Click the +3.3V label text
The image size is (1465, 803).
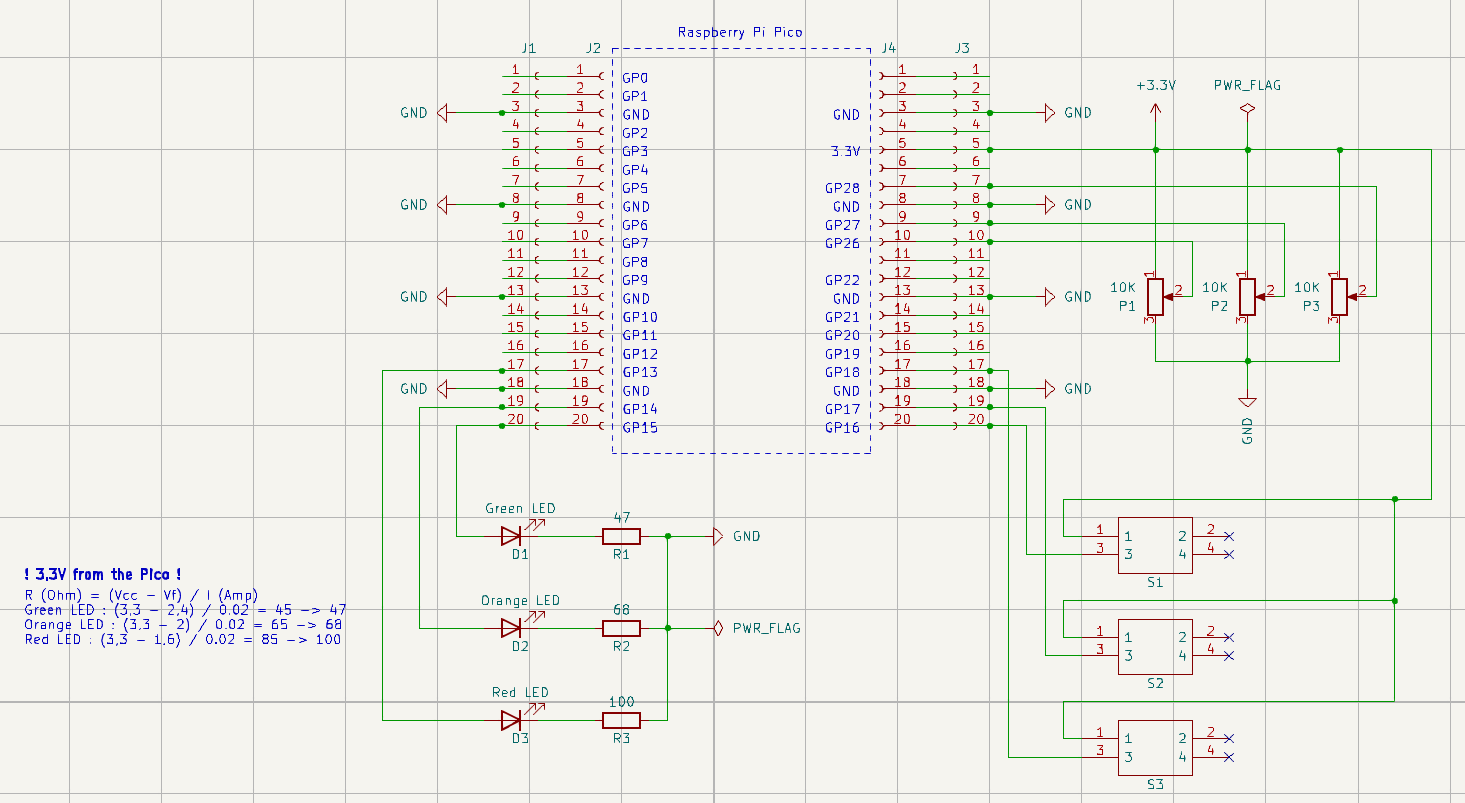pos(1156,86)
